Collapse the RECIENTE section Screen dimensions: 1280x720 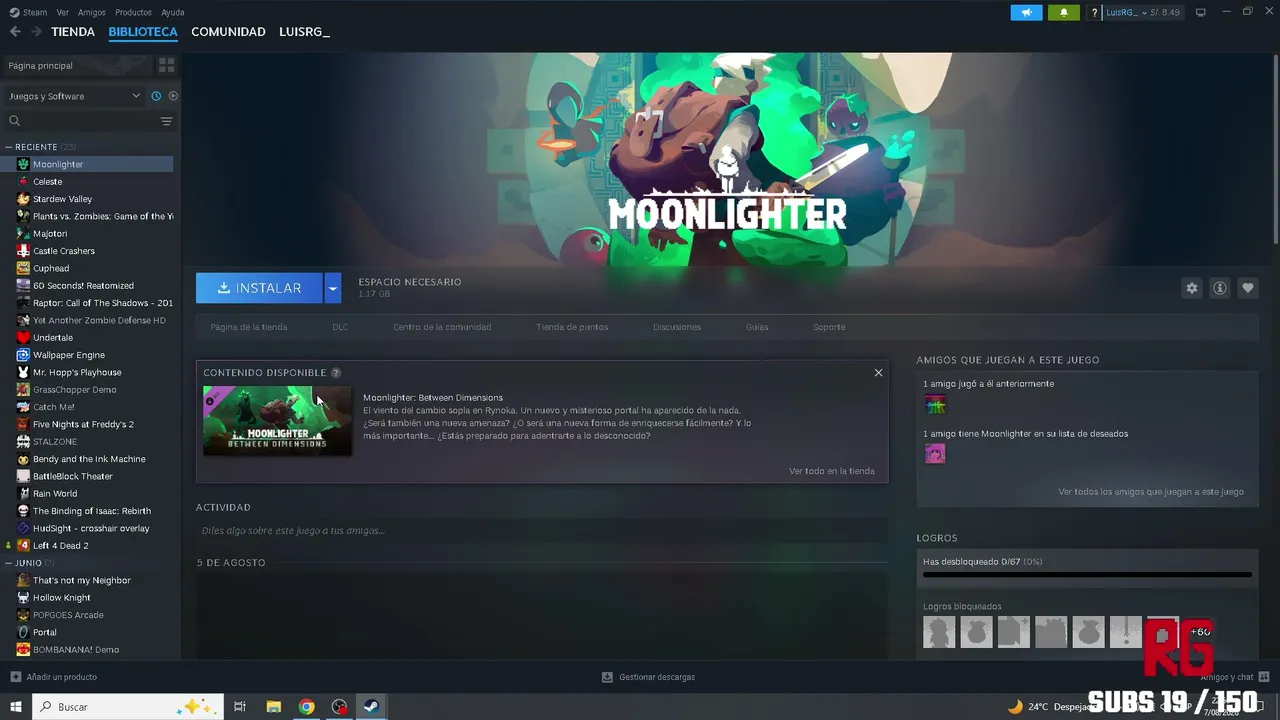pyautogui.click(x=9, y=147)
